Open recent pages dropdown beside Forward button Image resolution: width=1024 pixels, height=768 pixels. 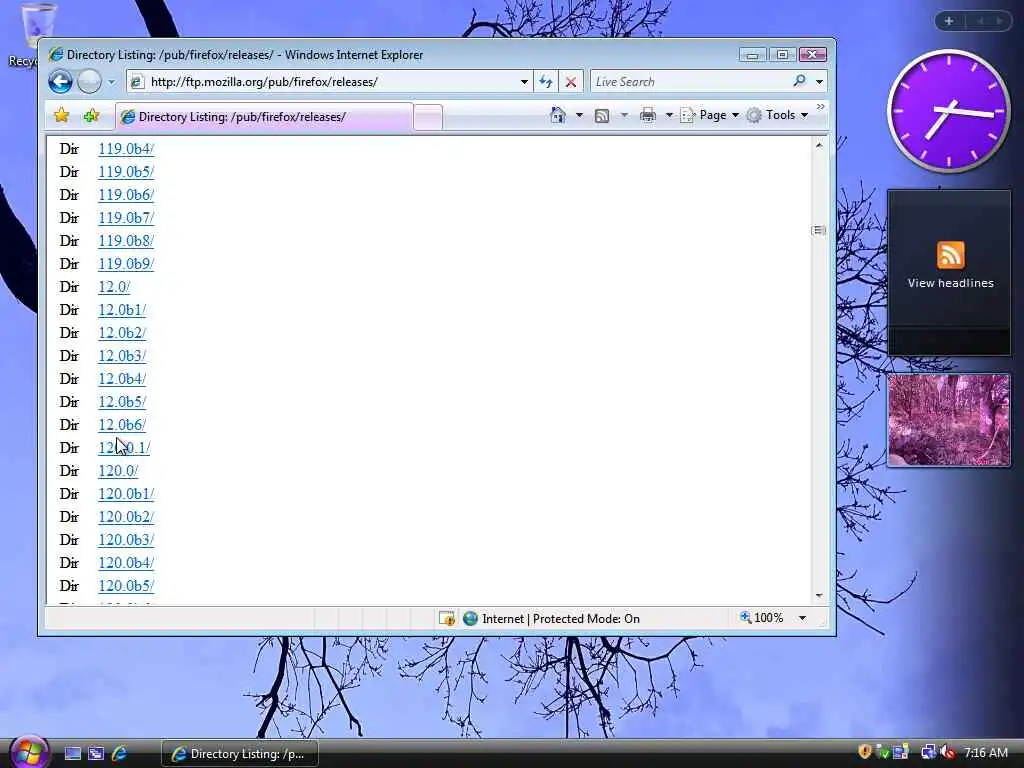[112, 82]
